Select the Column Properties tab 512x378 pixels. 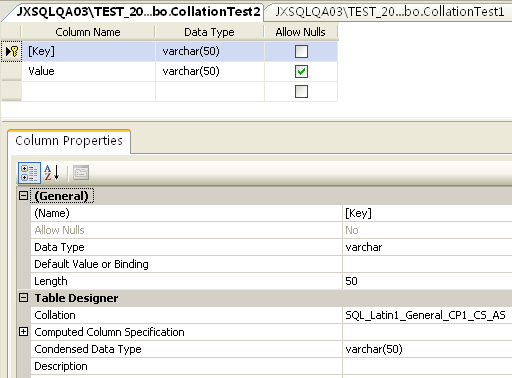click(x=69, y=141)
